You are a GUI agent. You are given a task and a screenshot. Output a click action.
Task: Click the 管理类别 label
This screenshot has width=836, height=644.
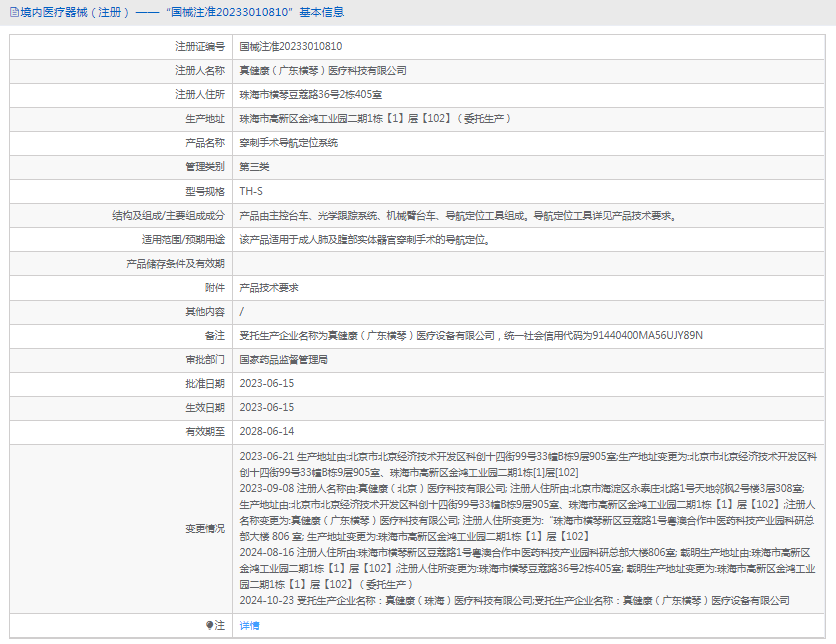205,167
